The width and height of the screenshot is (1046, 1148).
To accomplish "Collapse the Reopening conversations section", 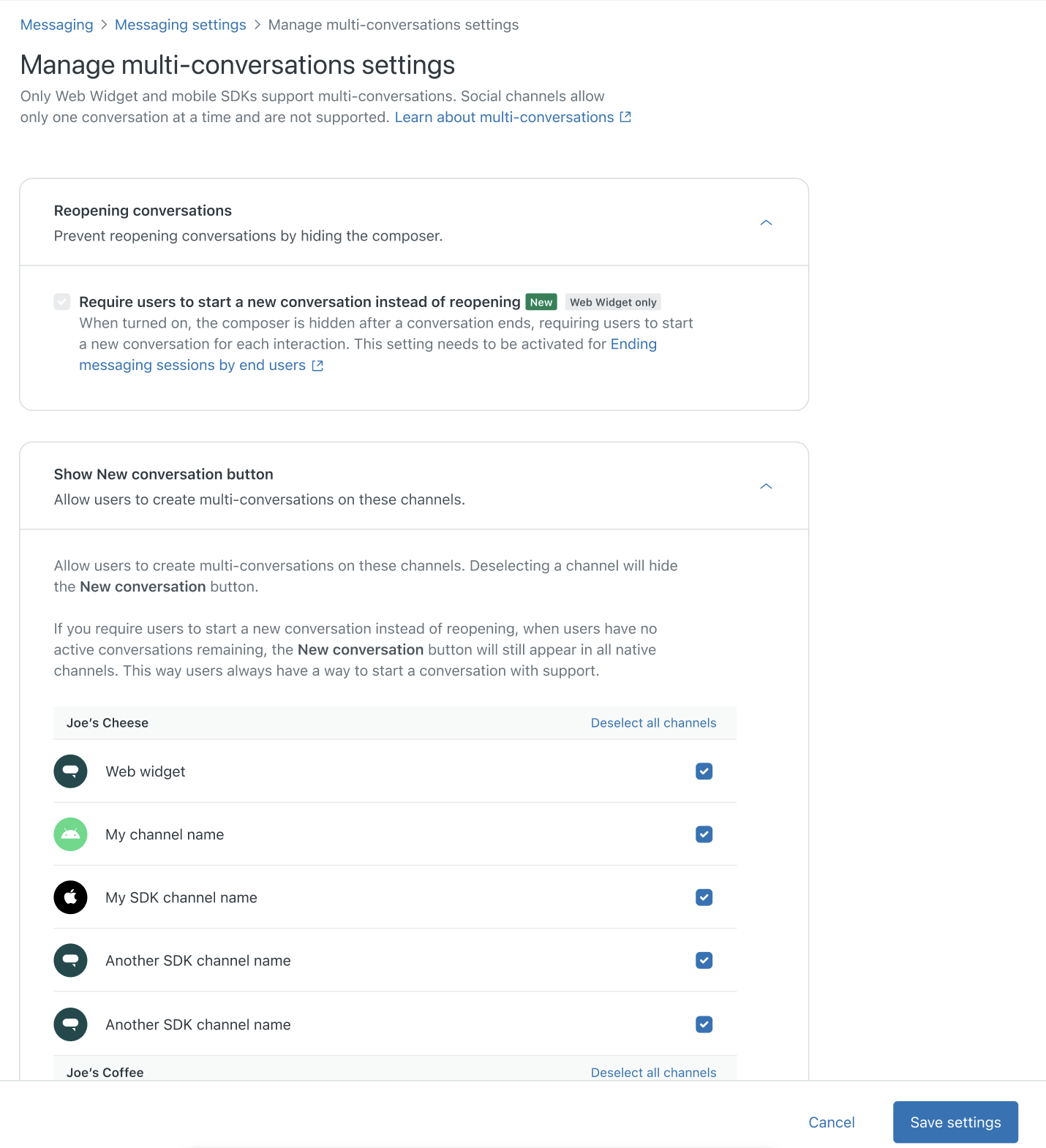I will pos(766,222).
